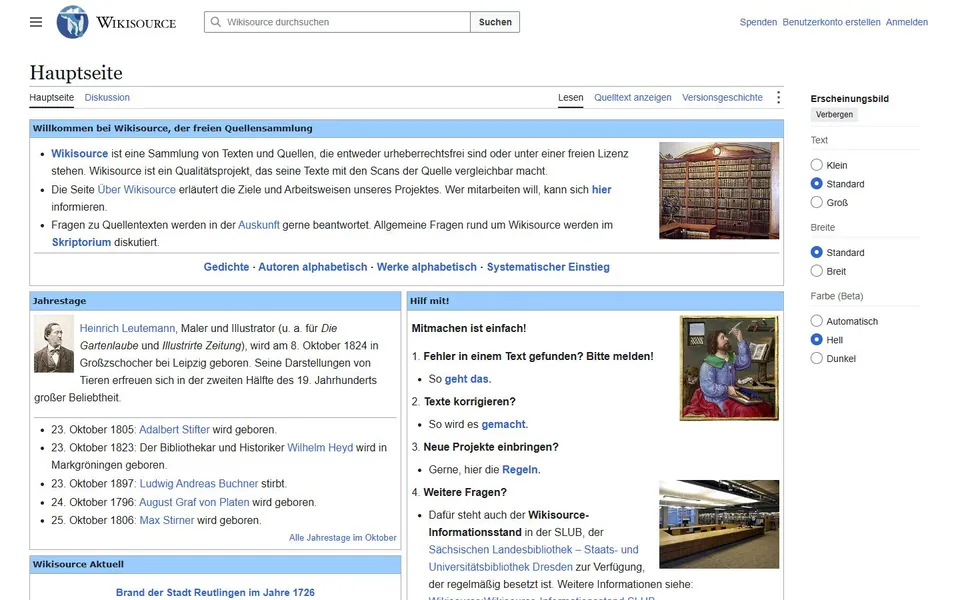Open Werke alphabetisch link

coord(427,267)
